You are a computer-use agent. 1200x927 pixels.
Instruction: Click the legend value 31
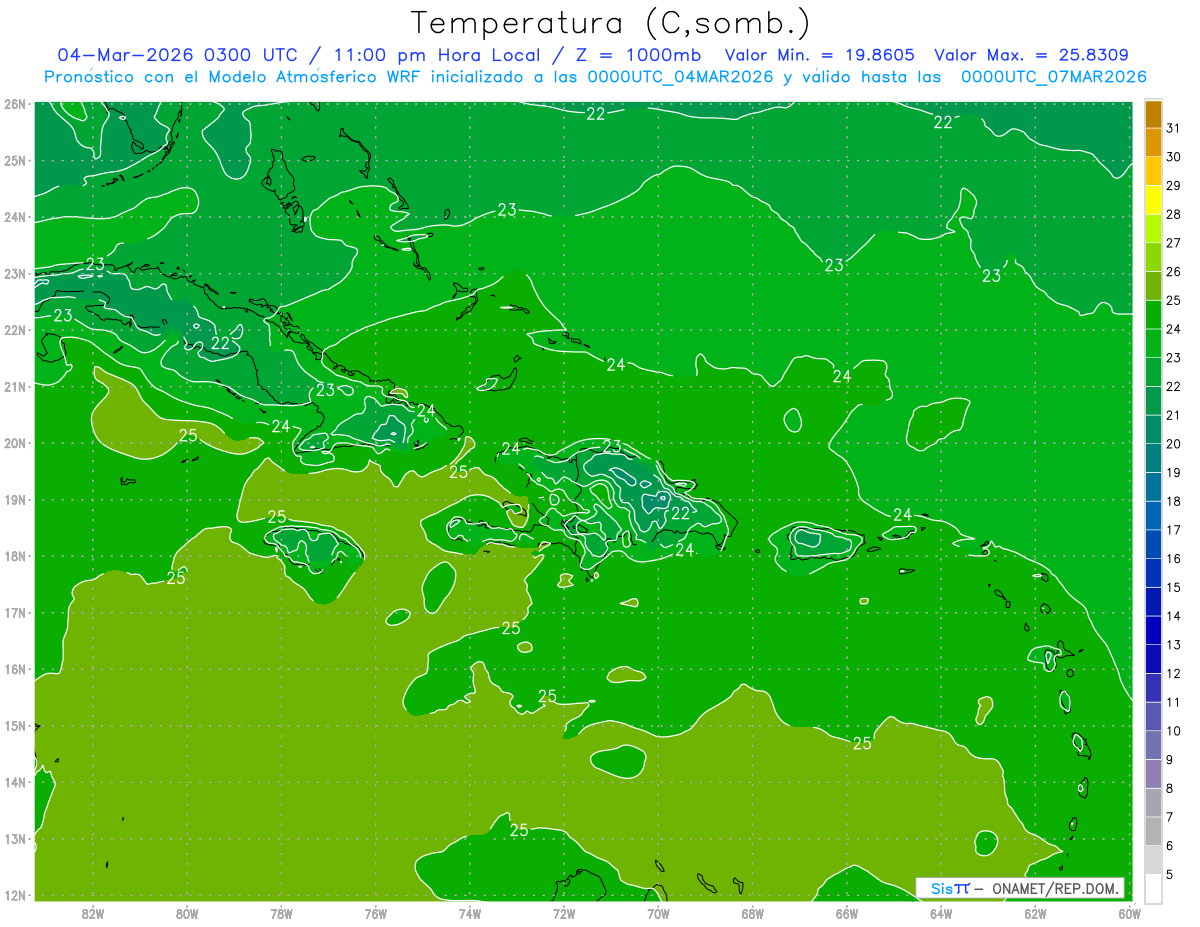coord(1173,128)
